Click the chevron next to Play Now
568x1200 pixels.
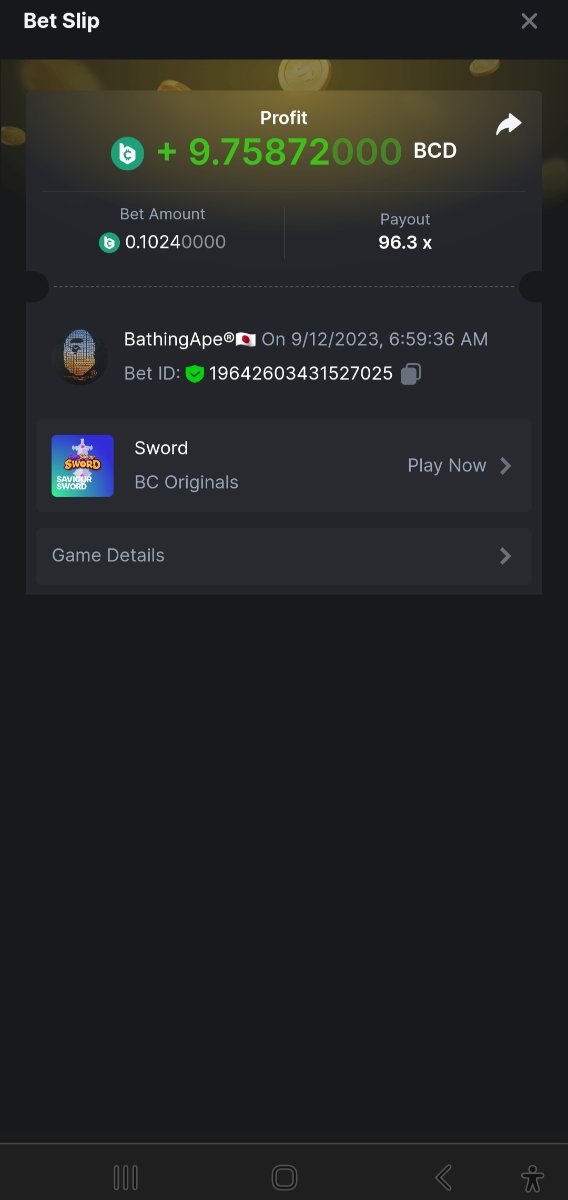505,466
